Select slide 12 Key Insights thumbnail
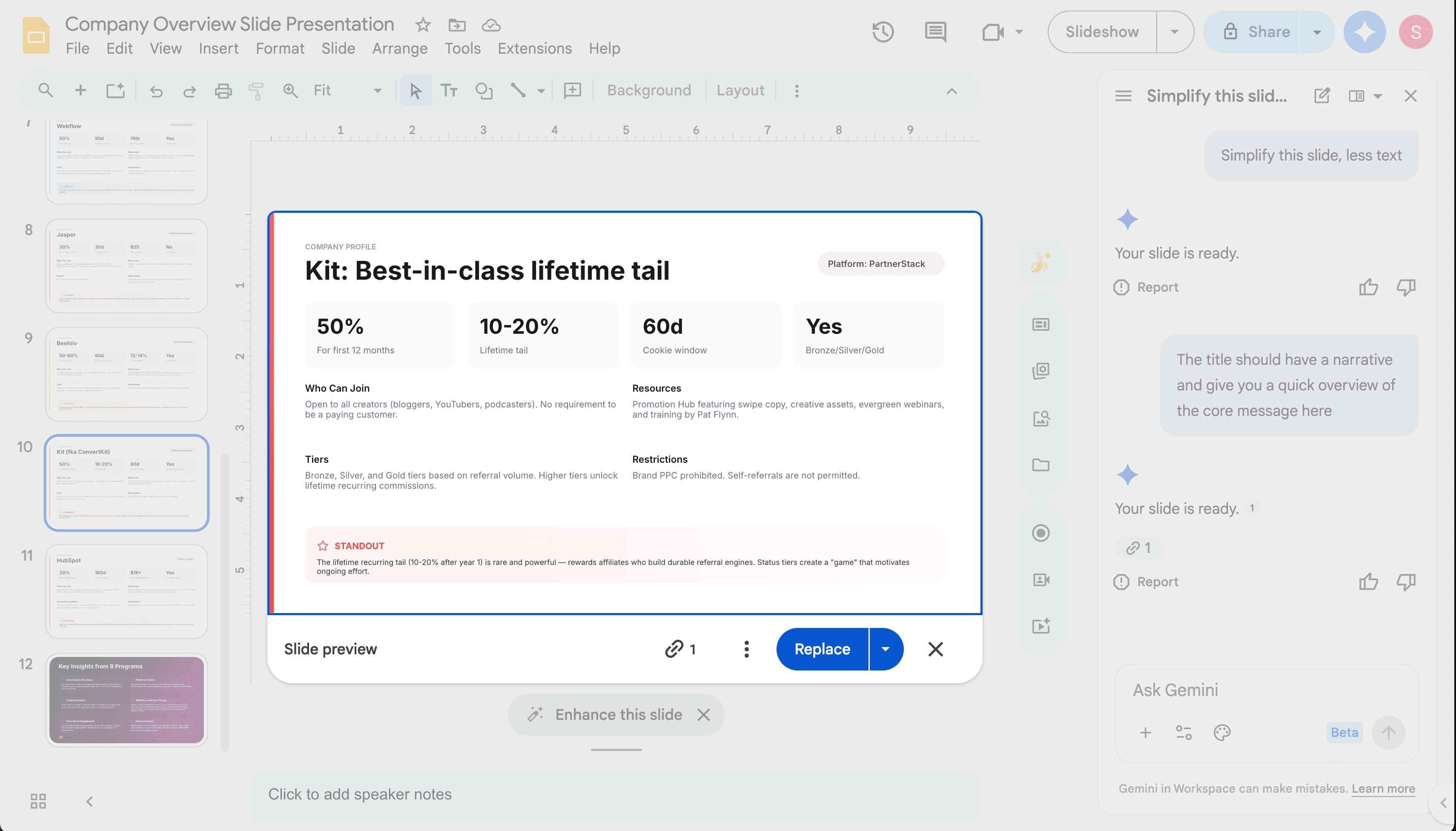Viewport: 1456px width, 831px height. click(127, 700)
